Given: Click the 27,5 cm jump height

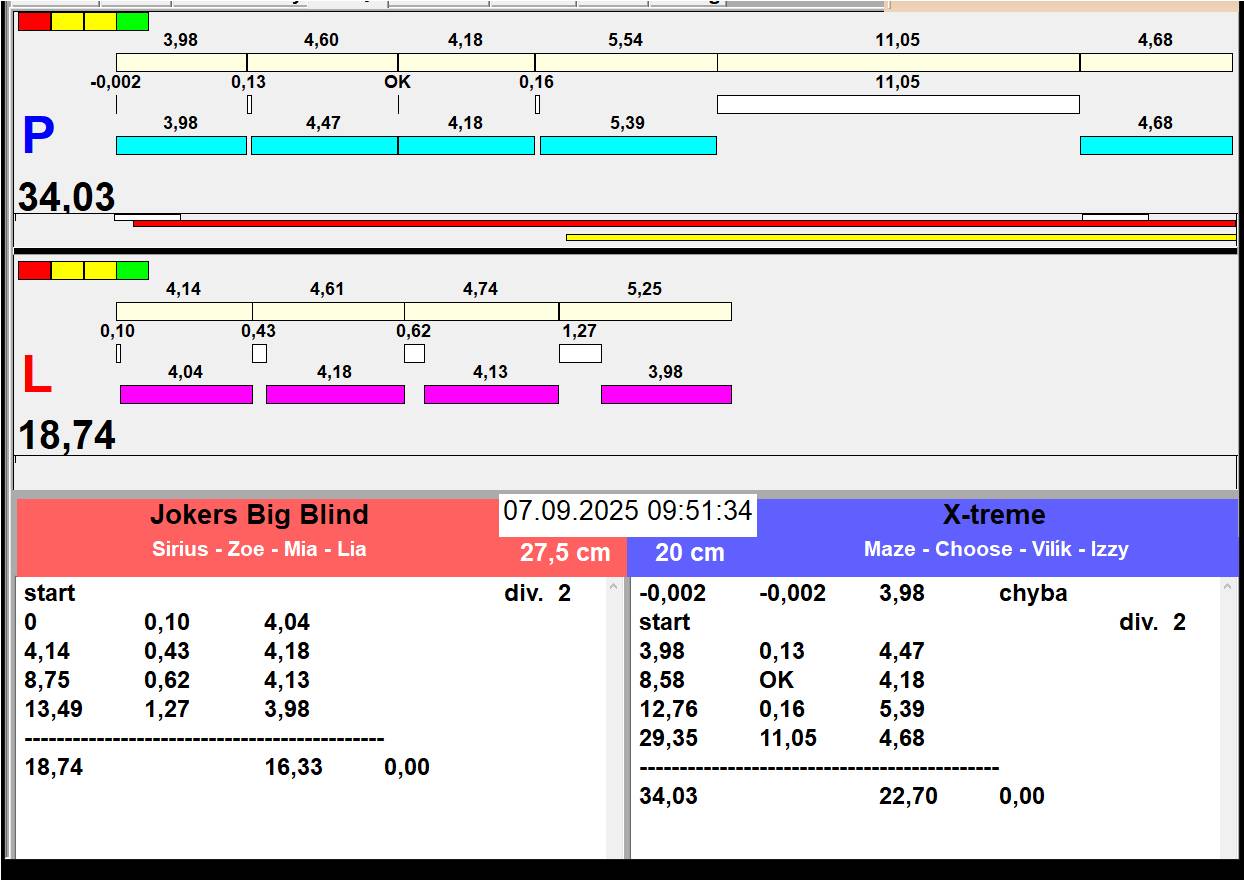Looking at the screenshot, I should (565, 552).
